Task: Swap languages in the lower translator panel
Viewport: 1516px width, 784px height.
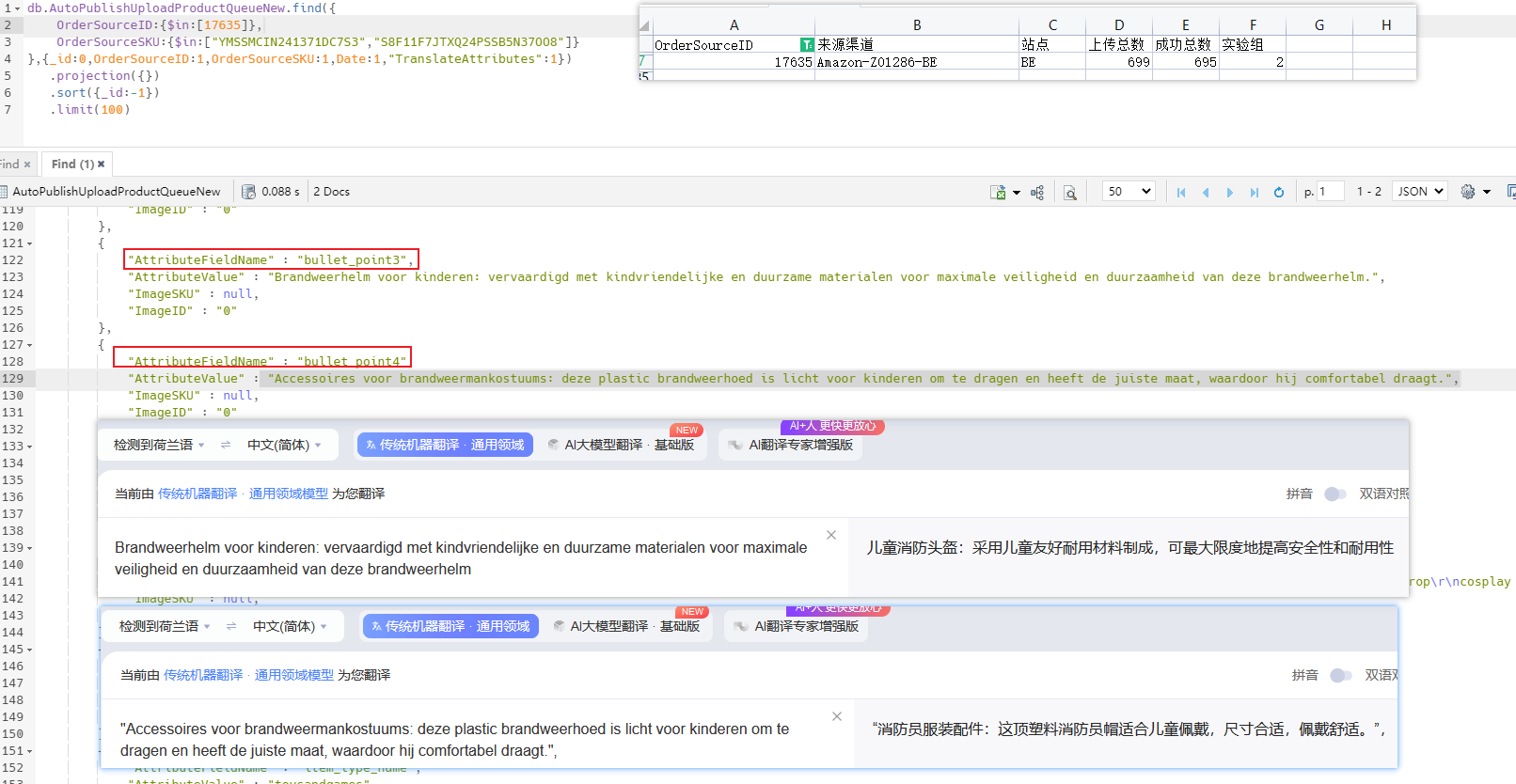Action: (231, 626)
